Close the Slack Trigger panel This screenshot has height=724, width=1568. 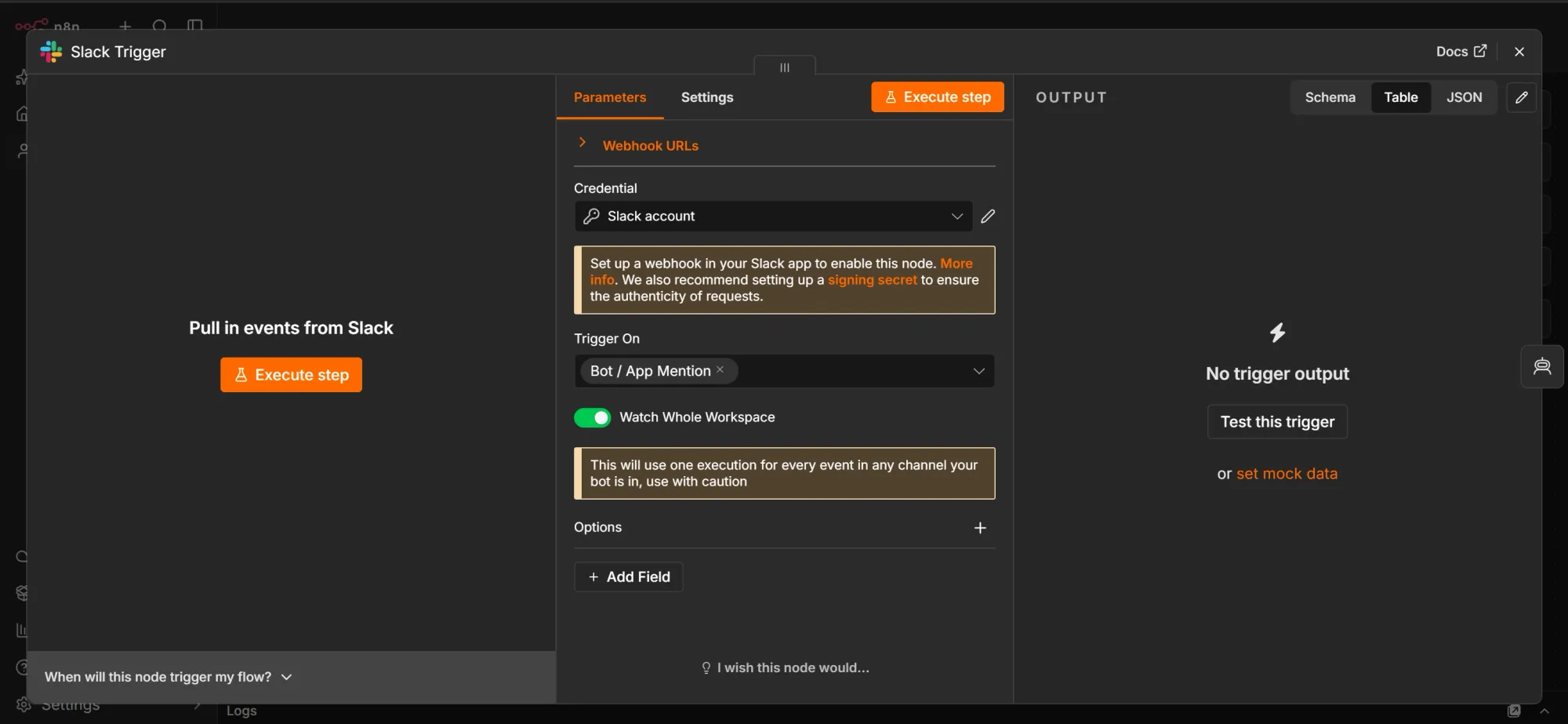(1519, 52)
